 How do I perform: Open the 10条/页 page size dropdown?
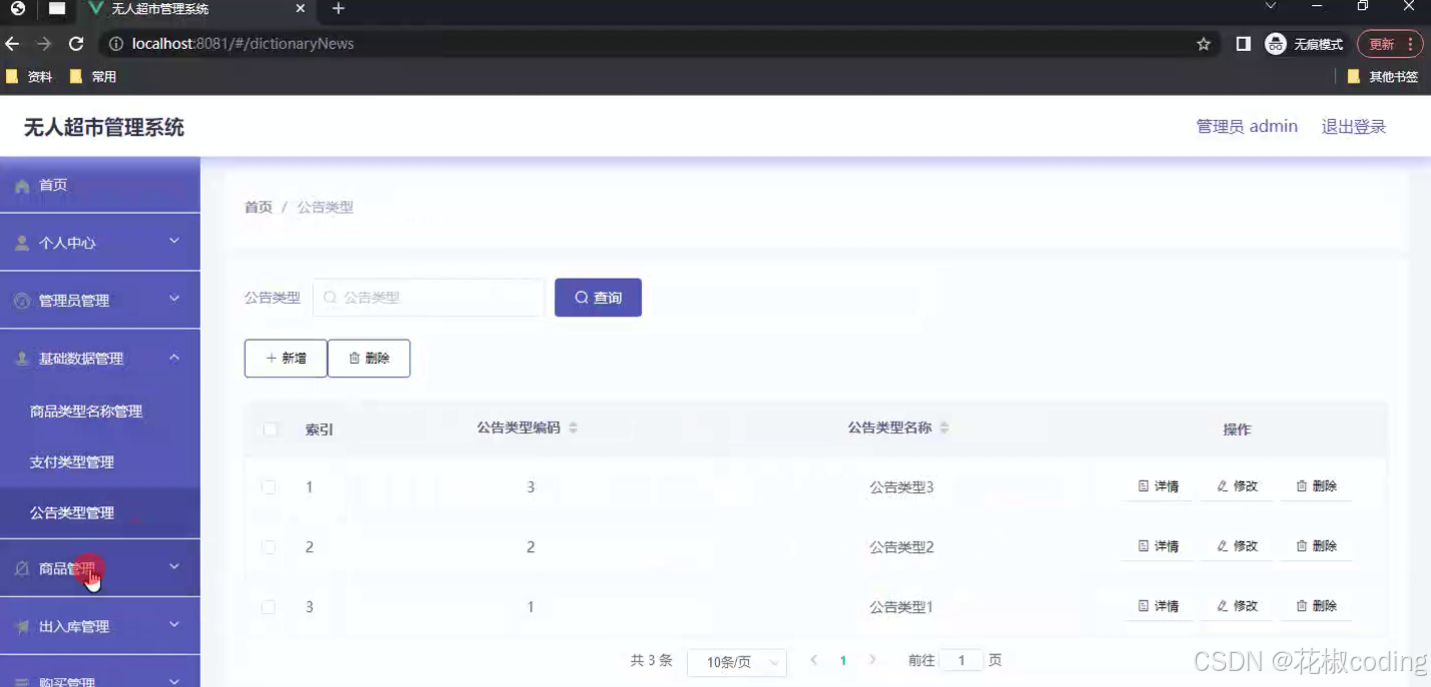tap(737, 661)
